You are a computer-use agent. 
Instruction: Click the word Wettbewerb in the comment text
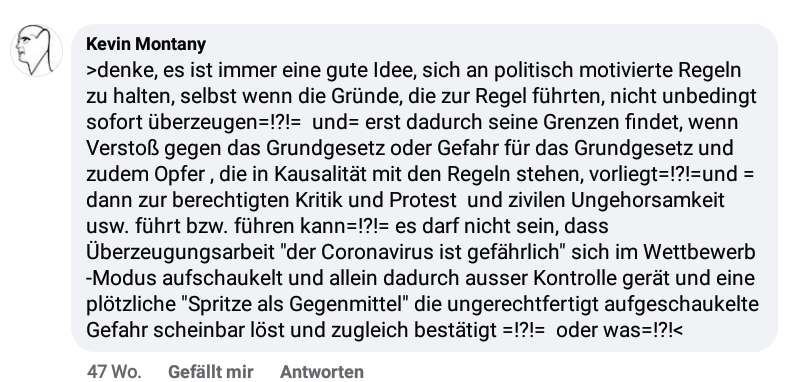[699, 252]
